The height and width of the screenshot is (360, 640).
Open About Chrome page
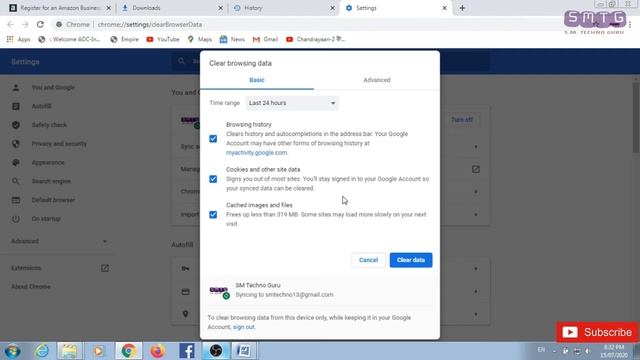click(x=31, y=287)
